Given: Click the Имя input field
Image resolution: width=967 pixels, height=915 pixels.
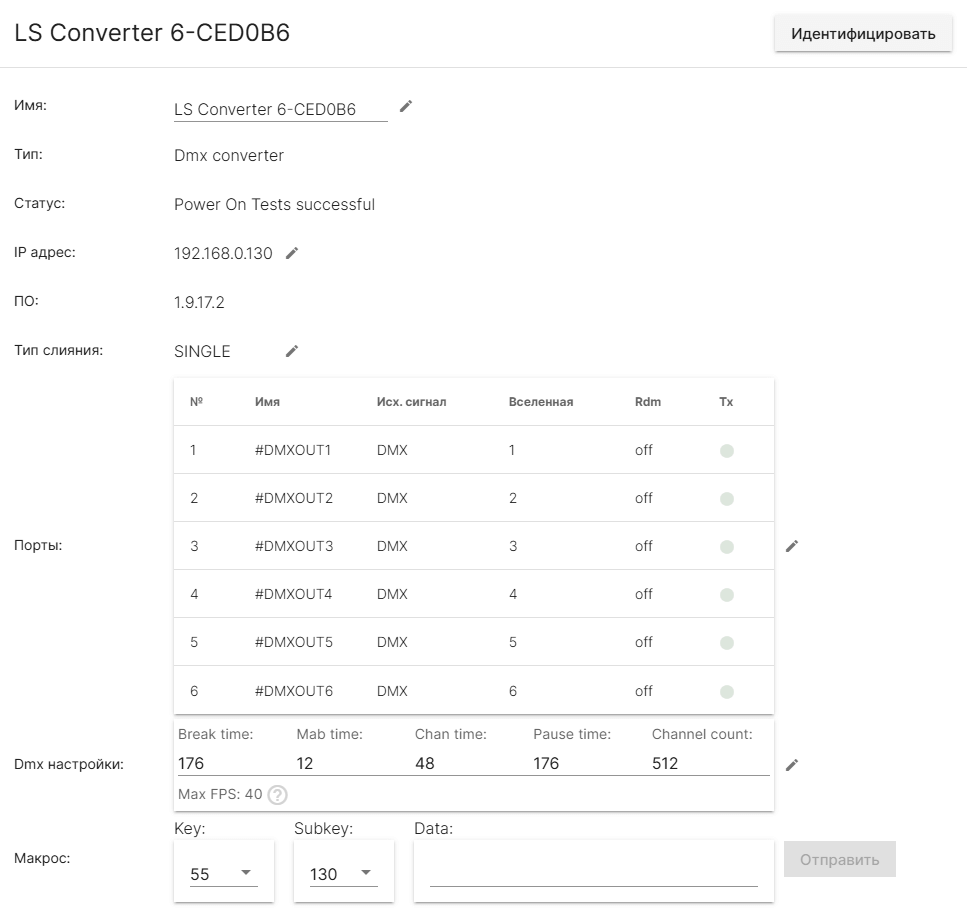Looking at the screenshot, I should [281, 109].
